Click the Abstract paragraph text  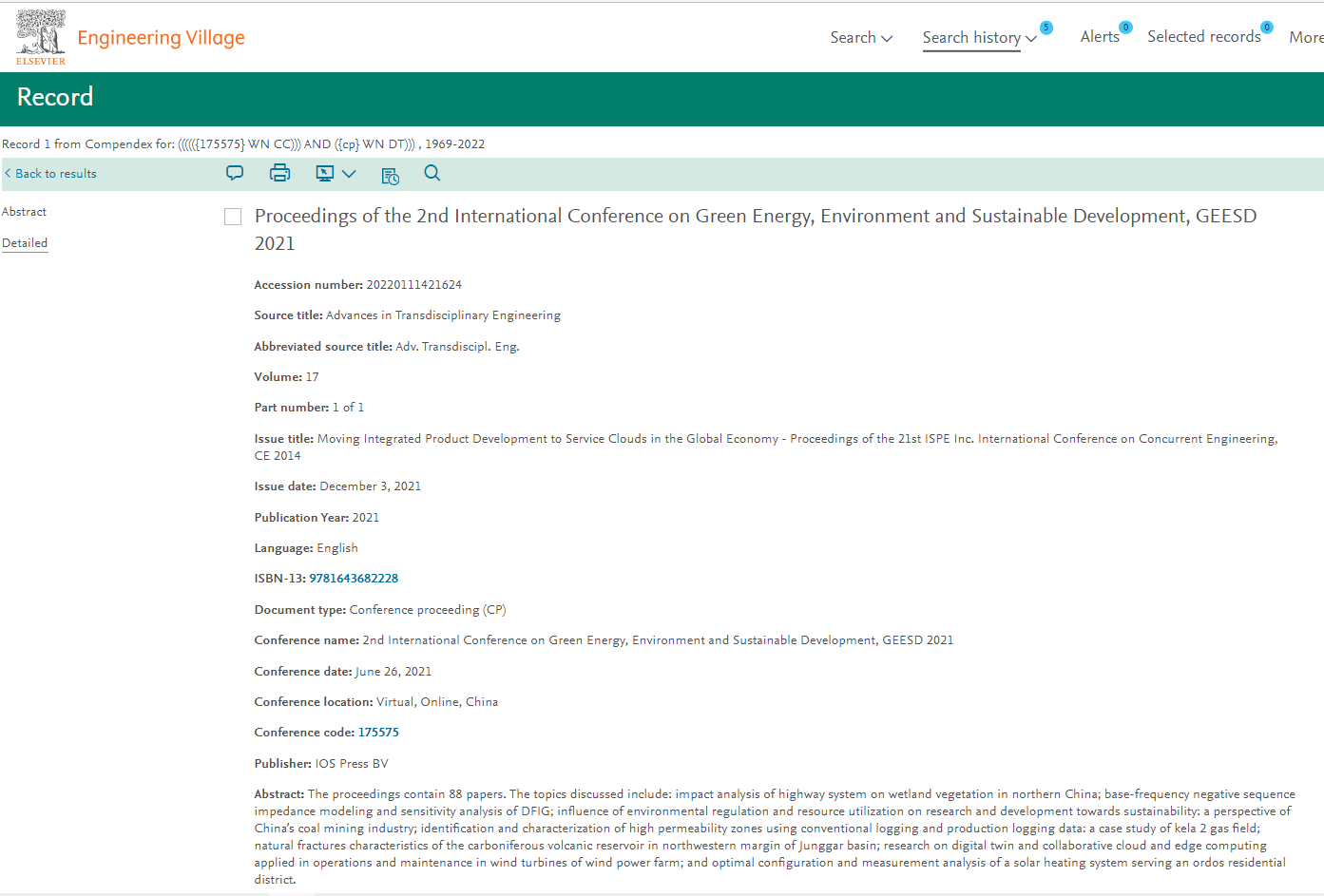click(775, 837)
